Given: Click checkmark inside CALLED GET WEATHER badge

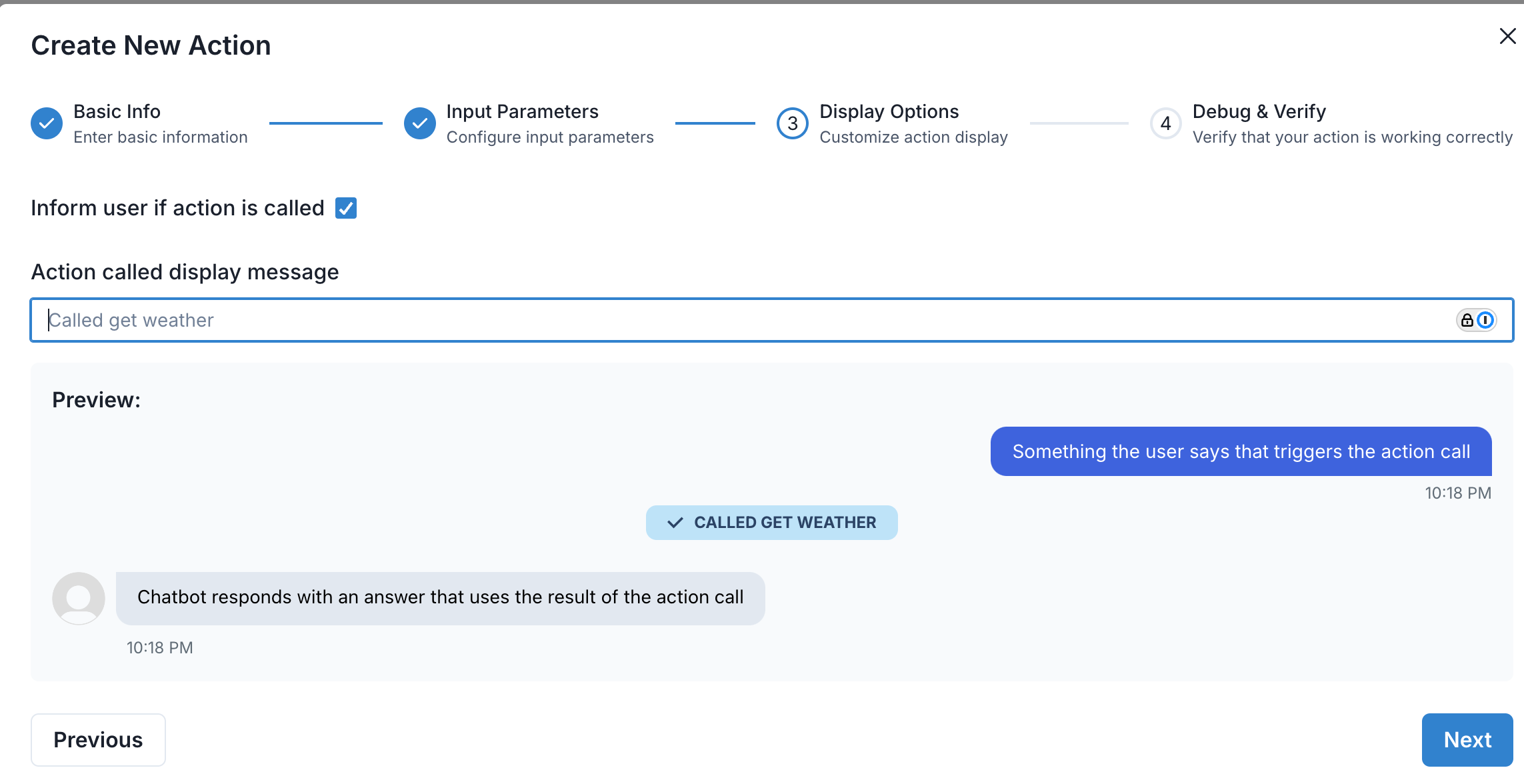Looking at the screenshot, I should coord(675,523).
